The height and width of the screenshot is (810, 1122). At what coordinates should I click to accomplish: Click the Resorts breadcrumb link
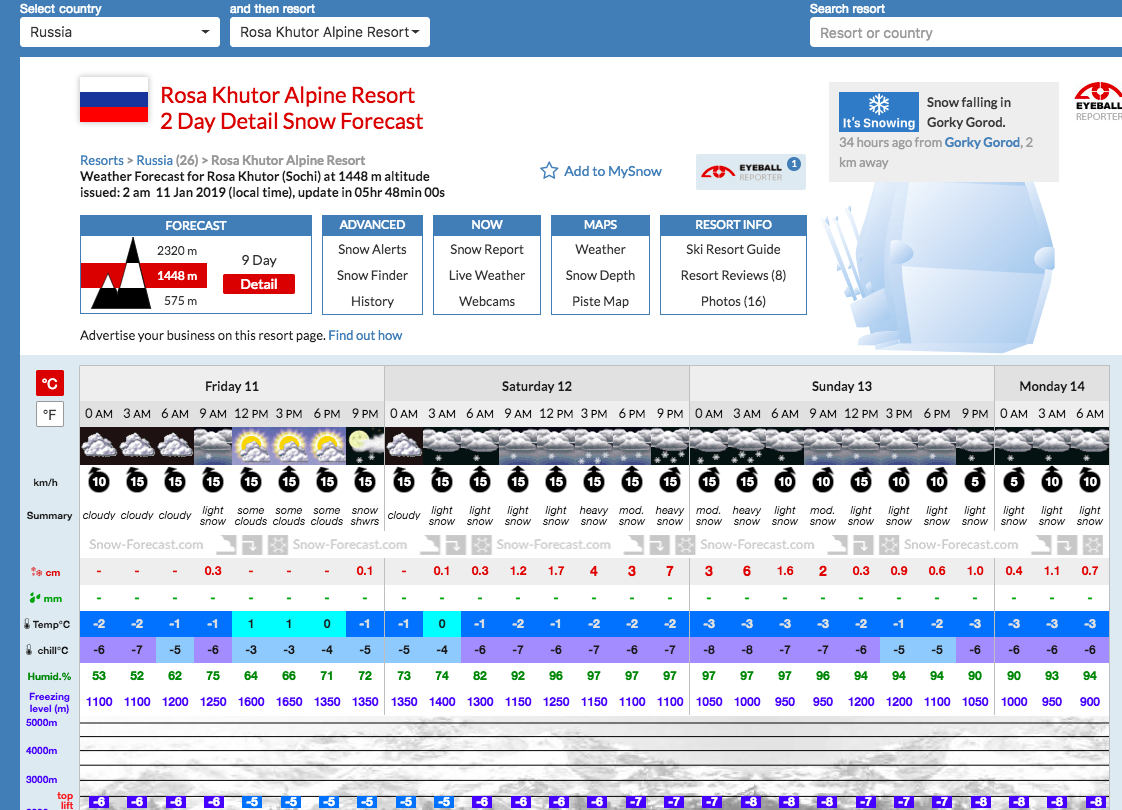102,160
